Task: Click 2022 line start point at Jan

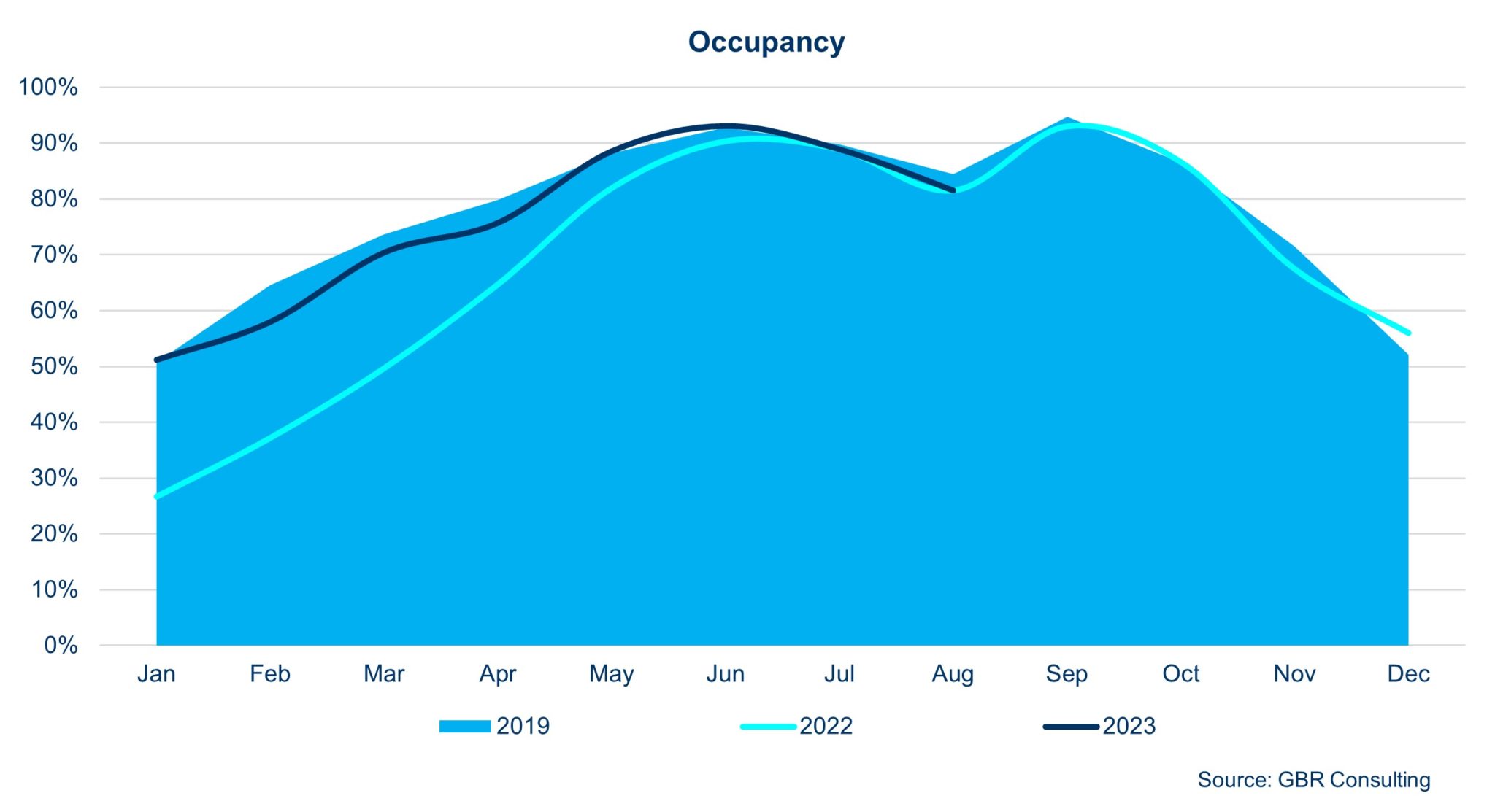Action: pyautogui.click(x=157, y=496)
